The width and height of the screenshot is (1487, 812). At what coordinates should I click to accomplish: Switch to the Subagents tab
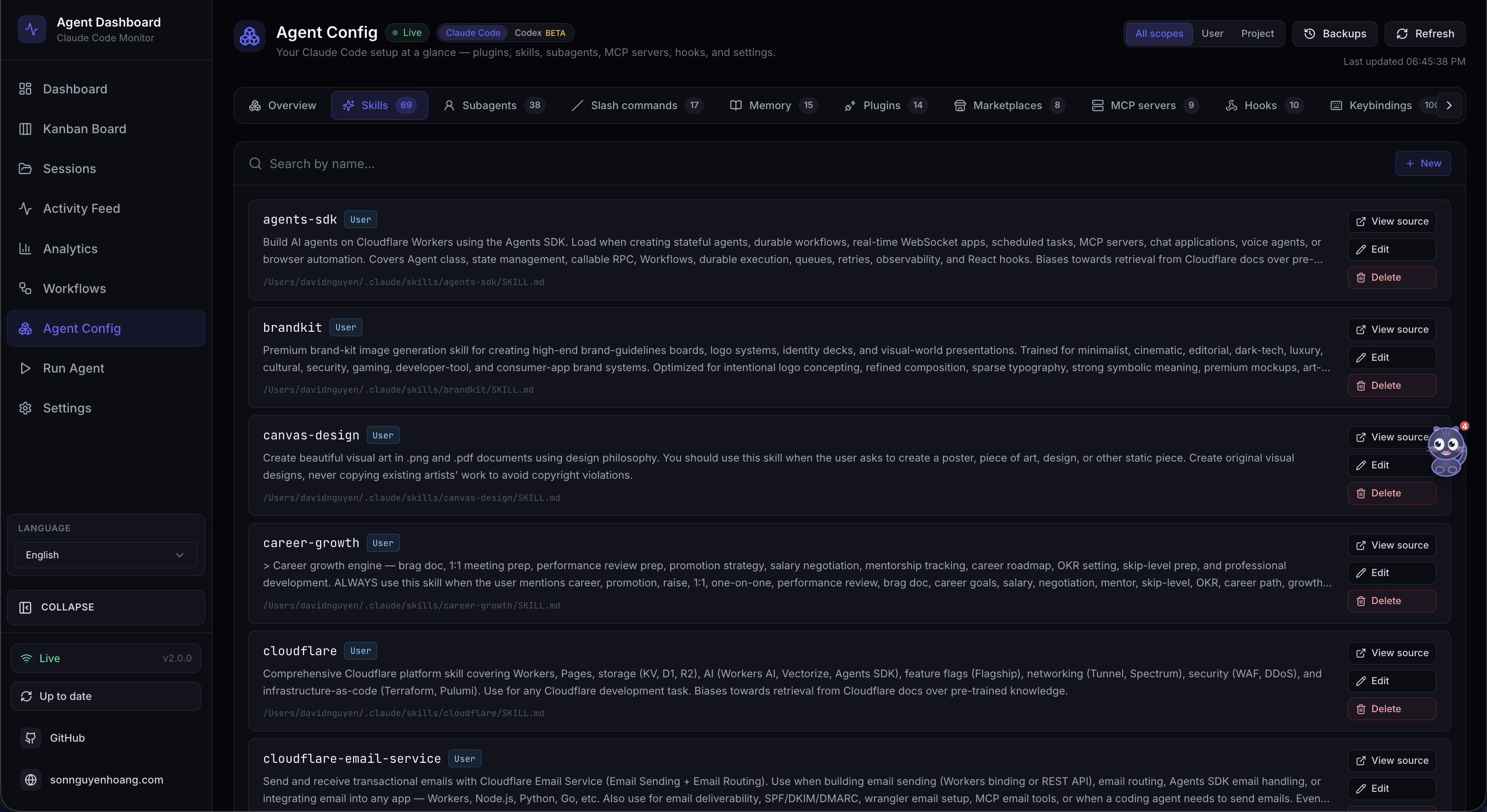tap(494, 105)
